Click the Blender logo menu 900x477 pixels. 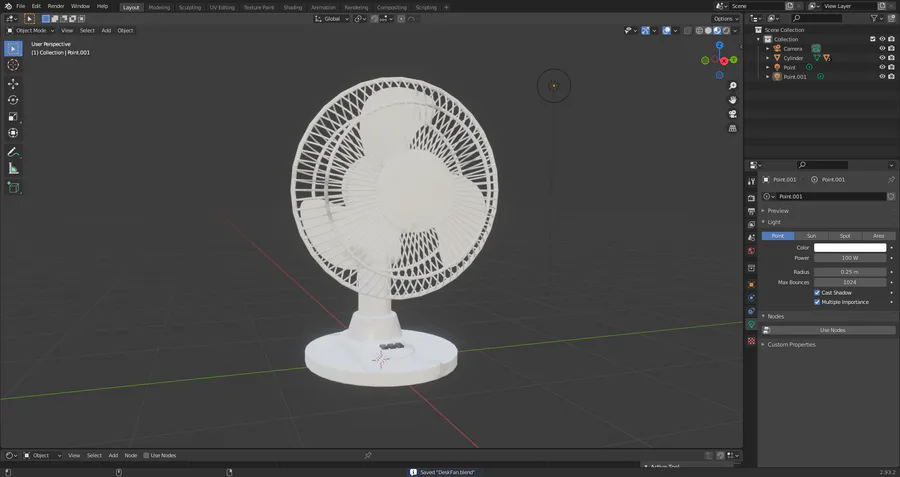[7, 6]
